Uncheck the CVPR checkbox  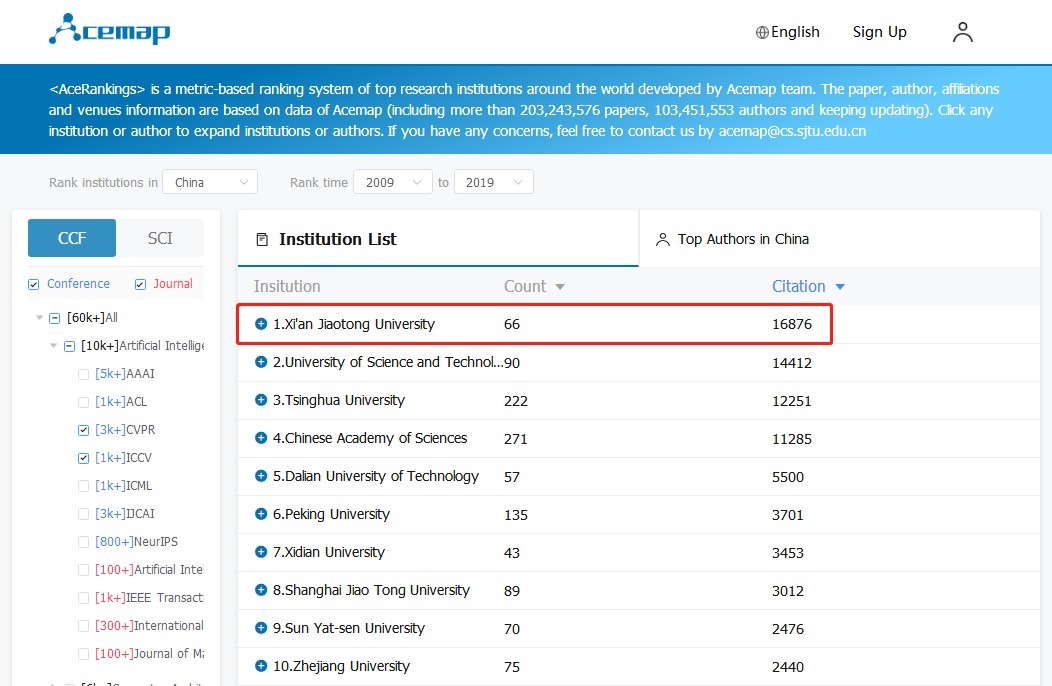pos(84,430)
